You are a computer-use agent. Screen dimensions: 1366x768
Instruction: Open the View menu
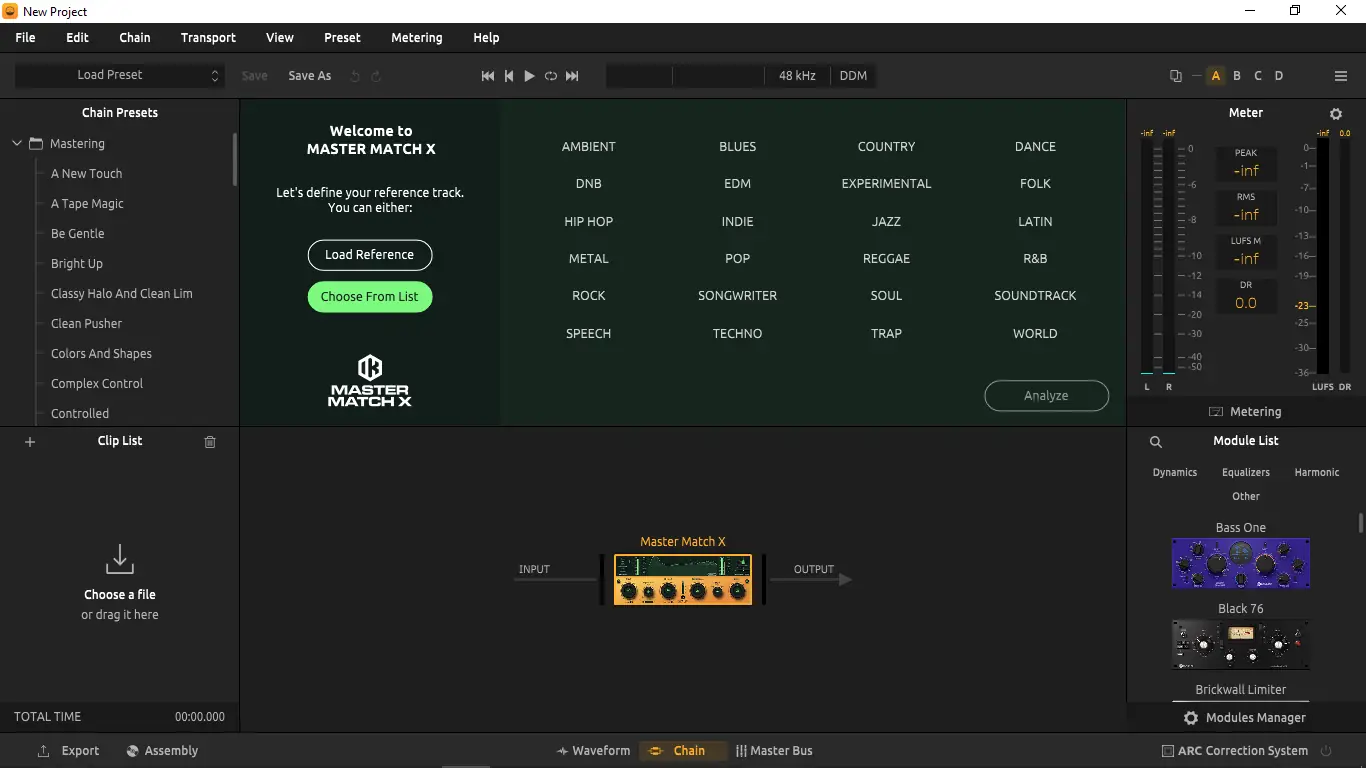(280, 38)
